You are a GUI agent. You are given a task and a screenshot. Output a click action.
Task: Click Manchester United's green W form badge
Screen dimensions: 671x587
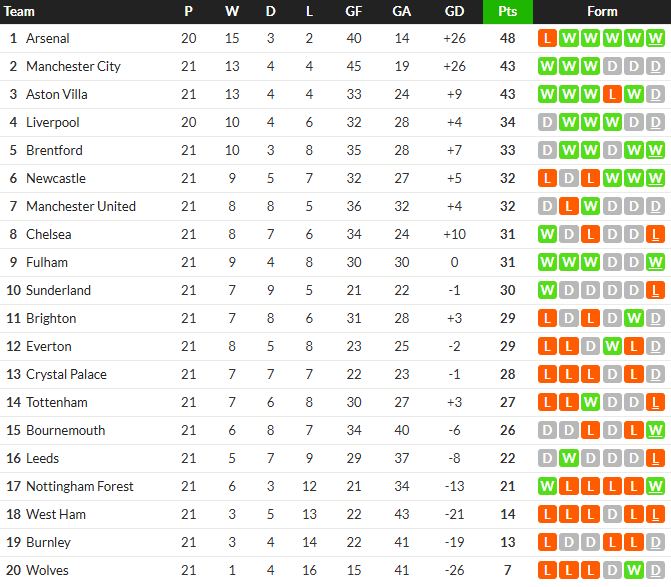591,207
